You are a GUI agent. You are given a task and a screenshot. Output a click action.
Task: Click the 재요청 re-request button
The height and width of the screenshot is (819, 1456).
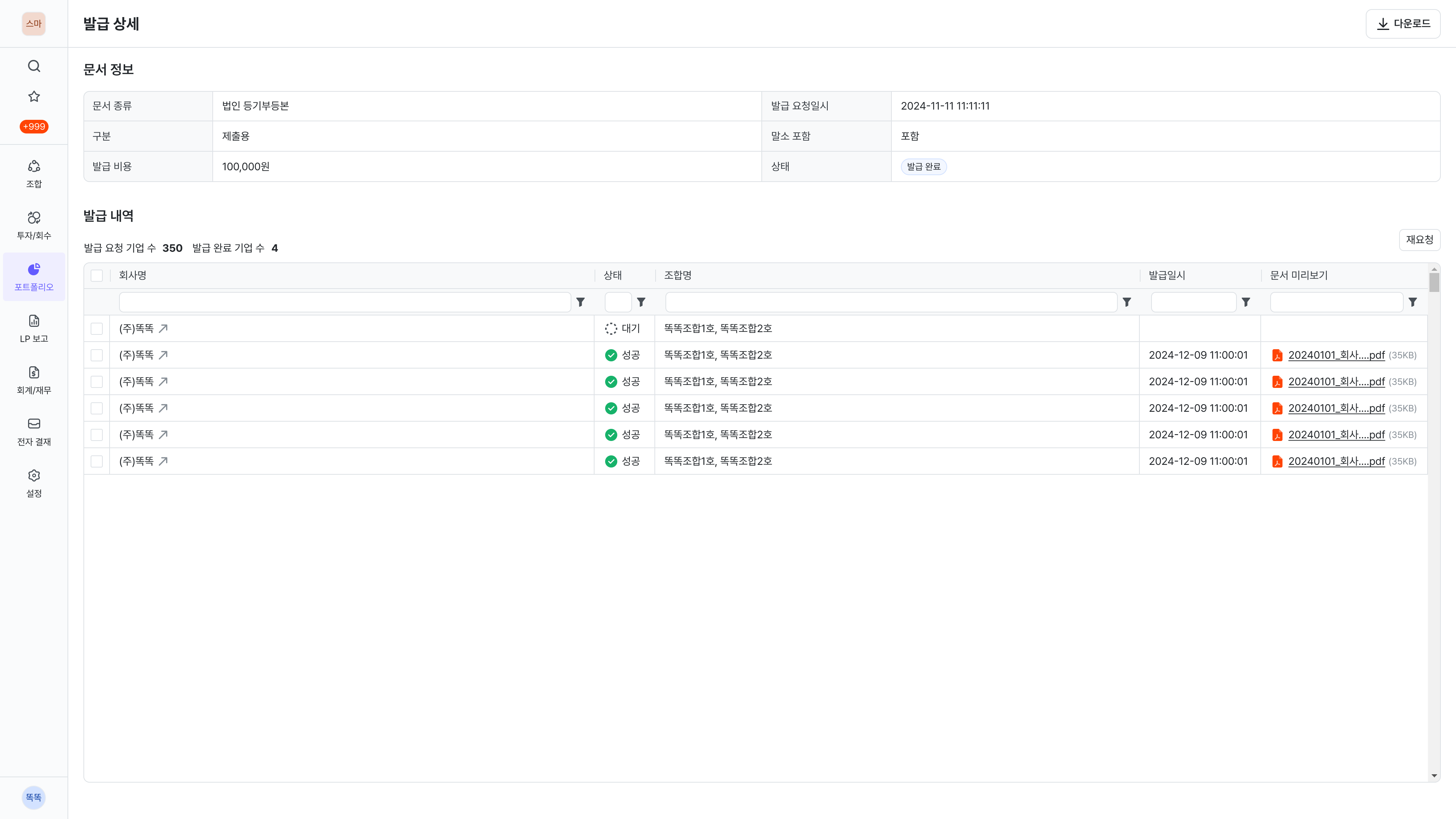pyautogui.click(x=1419, y=240)
